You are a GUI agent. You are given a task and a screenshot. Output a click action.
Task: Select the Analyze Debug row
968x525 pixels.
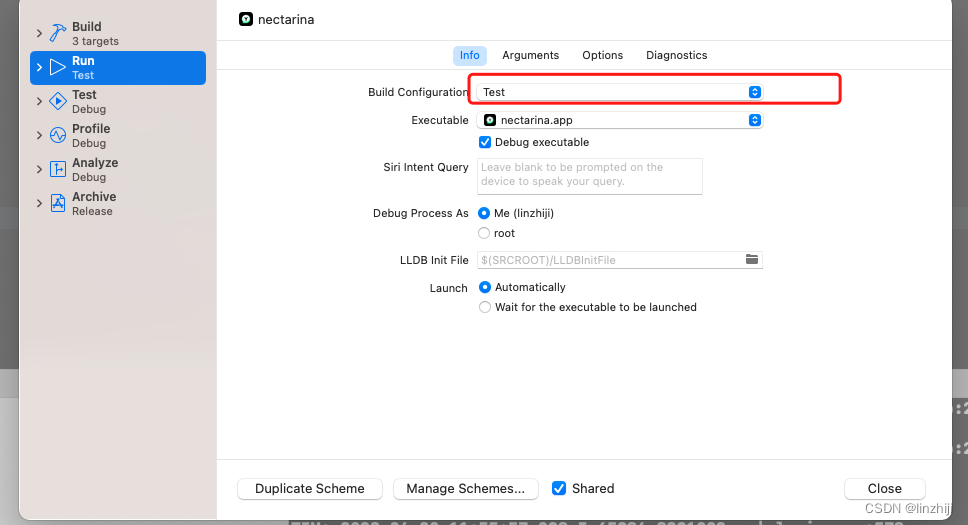coord(118,169)
